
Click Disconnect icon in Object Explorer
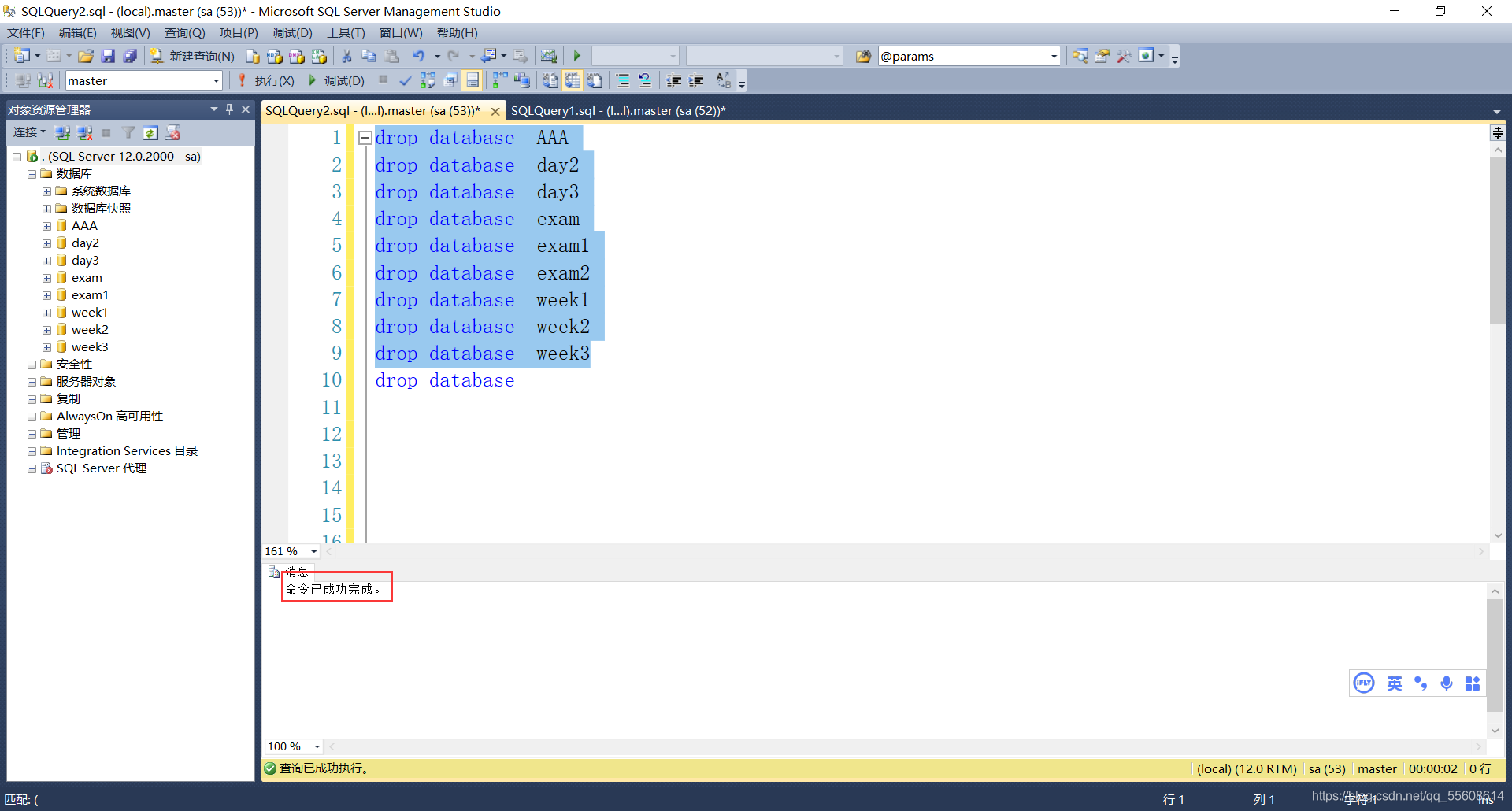click(x=84, y=132)
